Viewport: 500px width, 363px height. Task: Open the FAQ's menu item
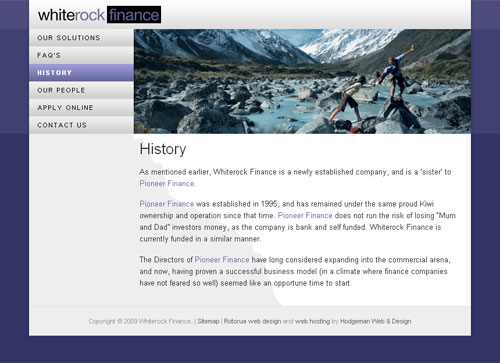[x=81, y=55]
